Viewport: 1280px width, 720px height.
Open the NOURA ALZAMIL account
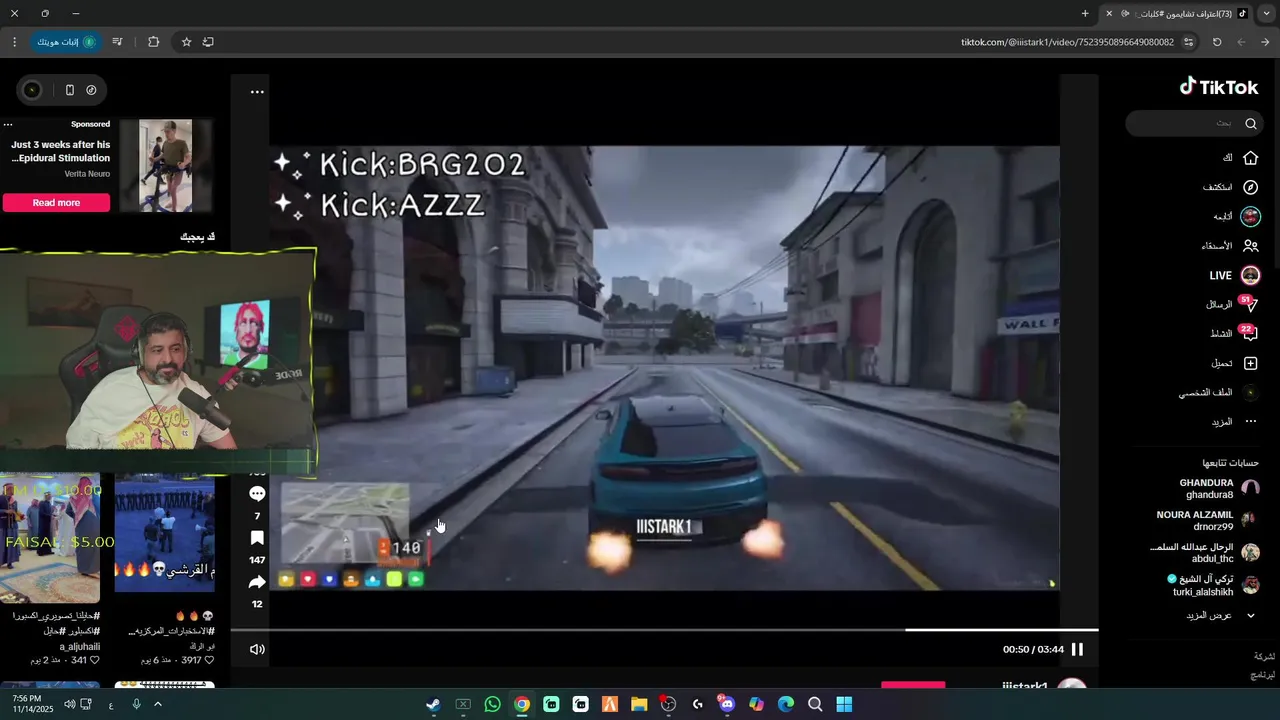1208,520
